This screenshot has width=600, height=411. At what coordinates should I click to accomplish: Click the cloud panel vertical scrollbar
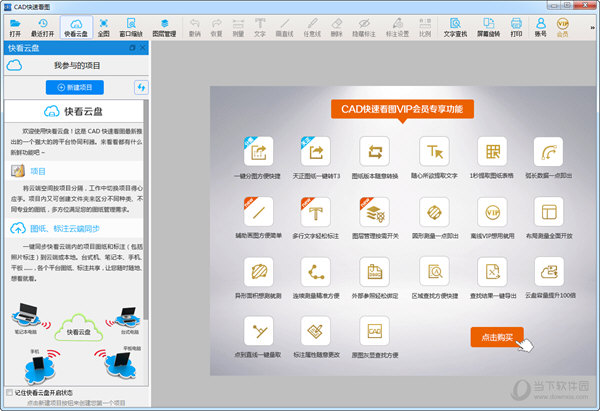(x=146, y=210)
